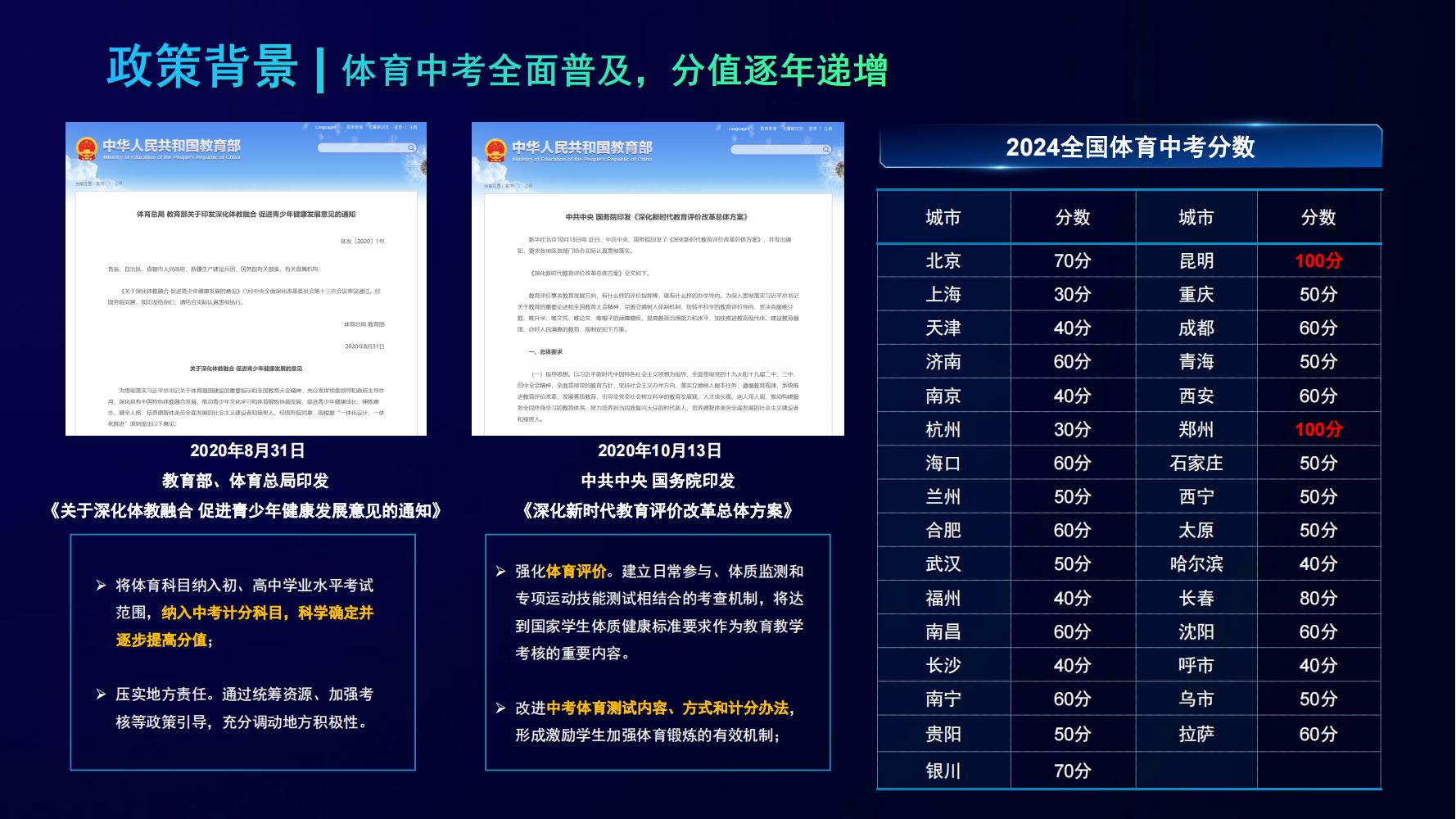
Task: Select the 哈尔滨 city cell
Action: click(x=1196, y=563)
